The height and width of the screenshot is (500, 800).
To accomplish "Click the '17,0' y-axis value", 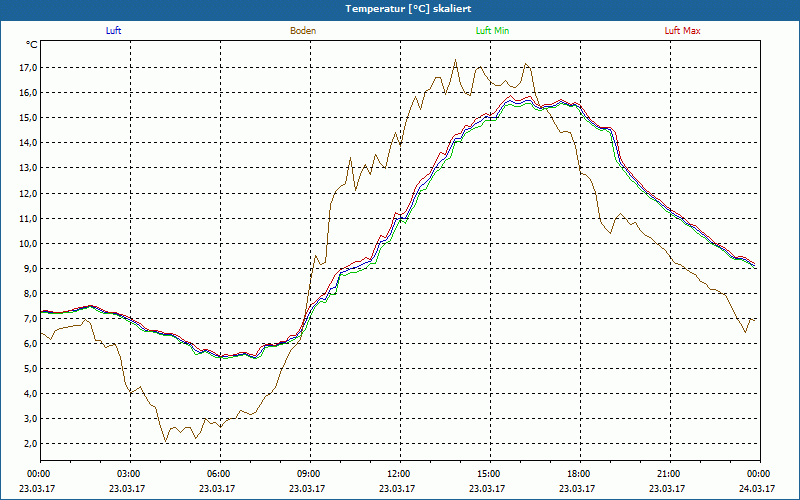I will 29,68.
